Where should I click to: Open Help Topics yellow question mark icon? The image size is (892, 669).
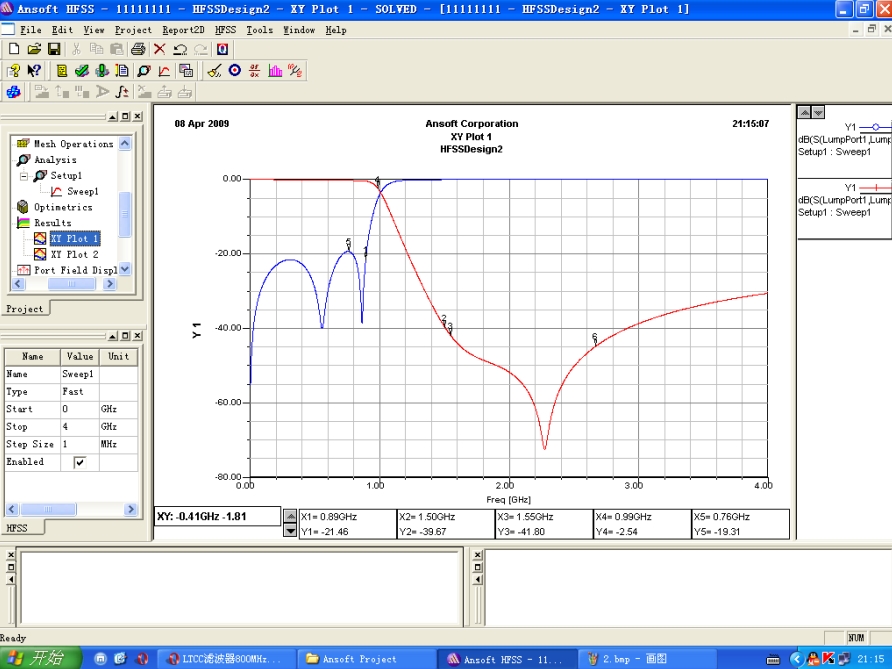14,71
